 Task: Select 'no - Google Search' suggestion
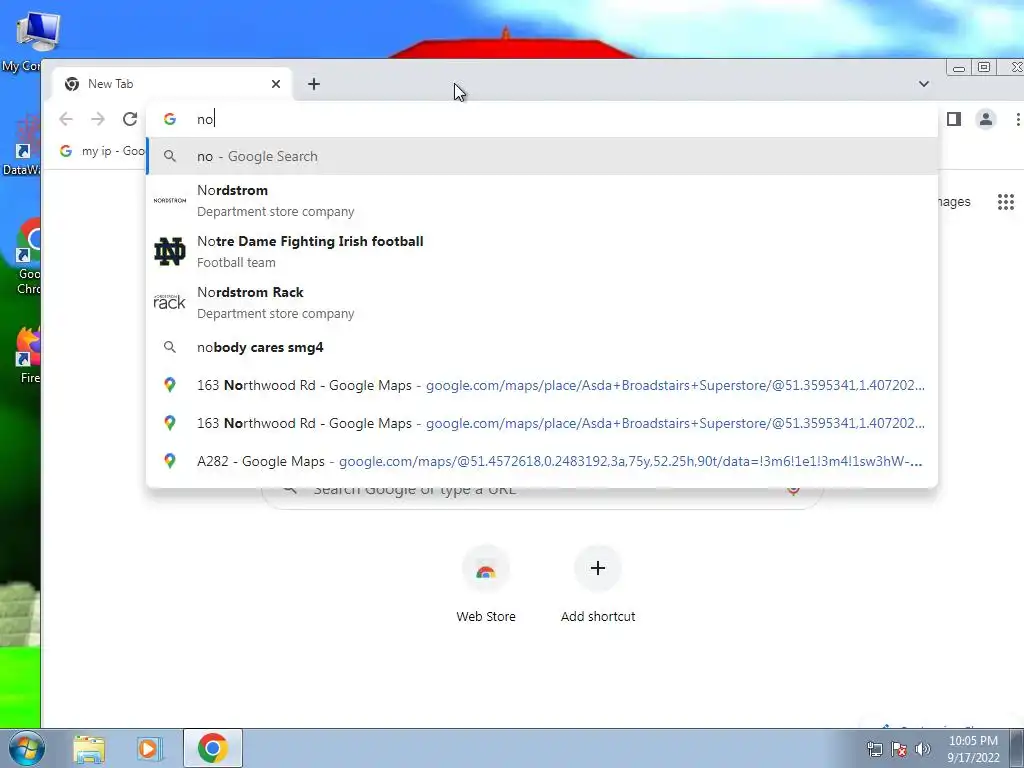pos(542,156)
